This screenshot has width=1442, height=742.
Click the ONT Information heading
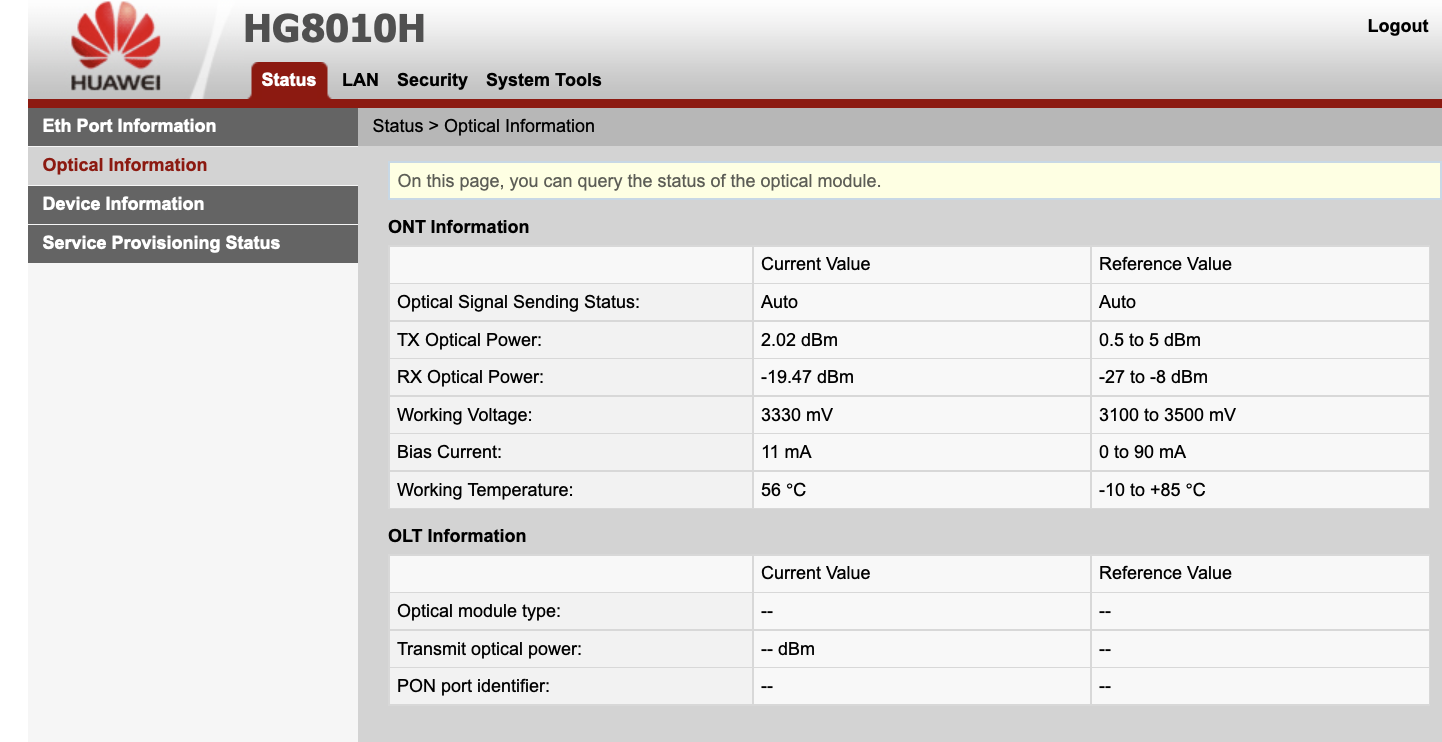(x=458, y=227)
